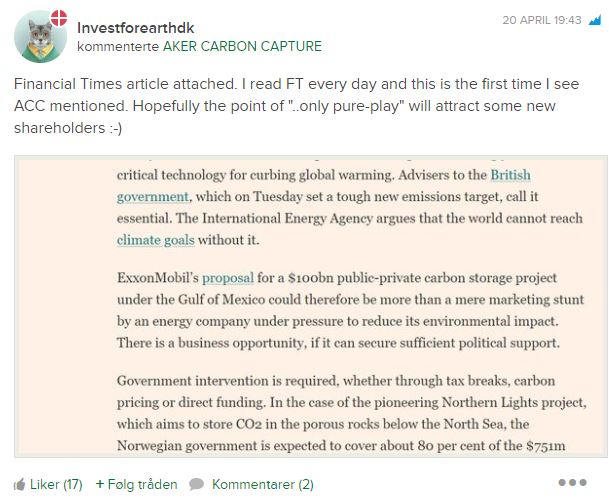This screenshot has height=499, width=609.
Task: Click the cat avatar of Investforearthdk
Action: [38, 38]
